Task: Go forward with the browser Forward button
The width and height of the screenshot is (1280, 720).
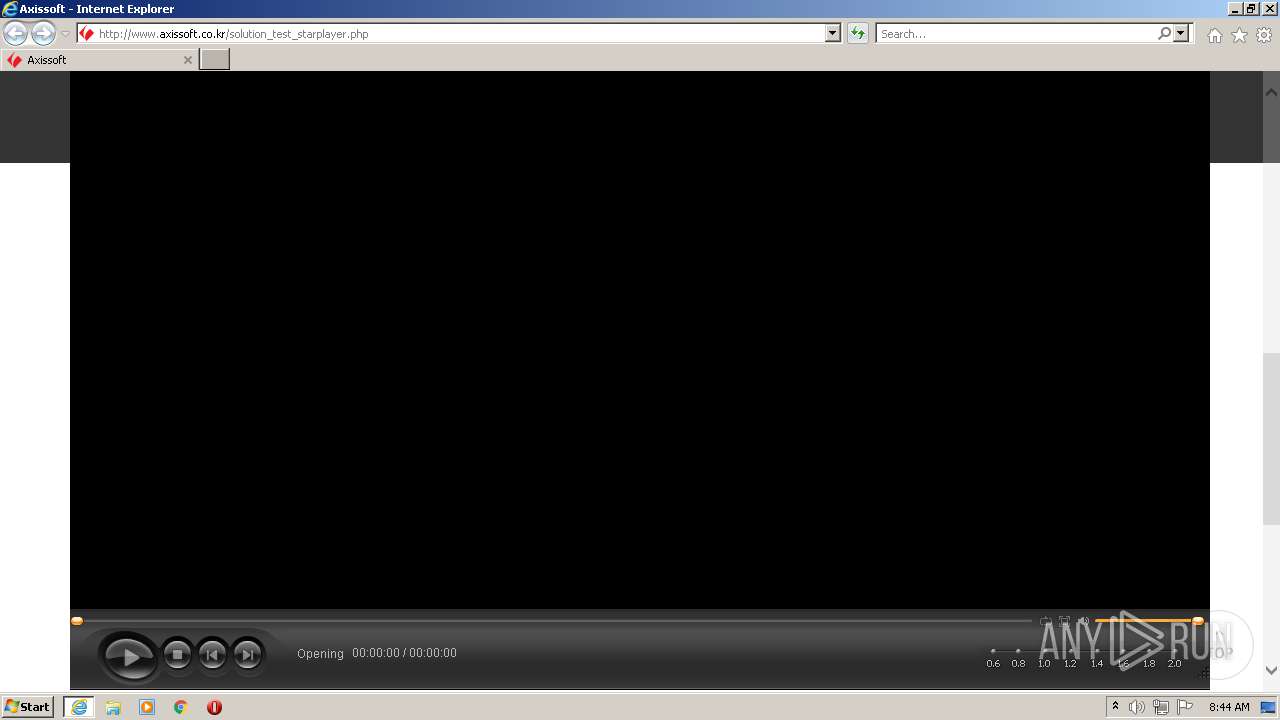Action: [43, 34]
